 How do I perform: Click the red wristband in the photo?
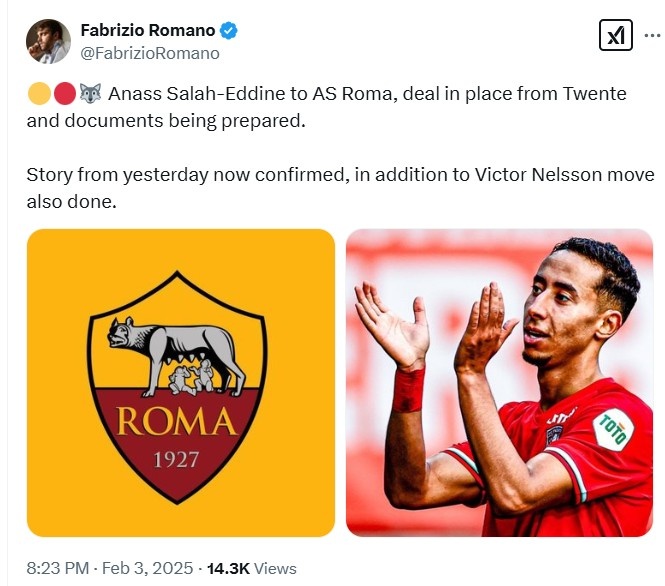(x=408, y=388)
